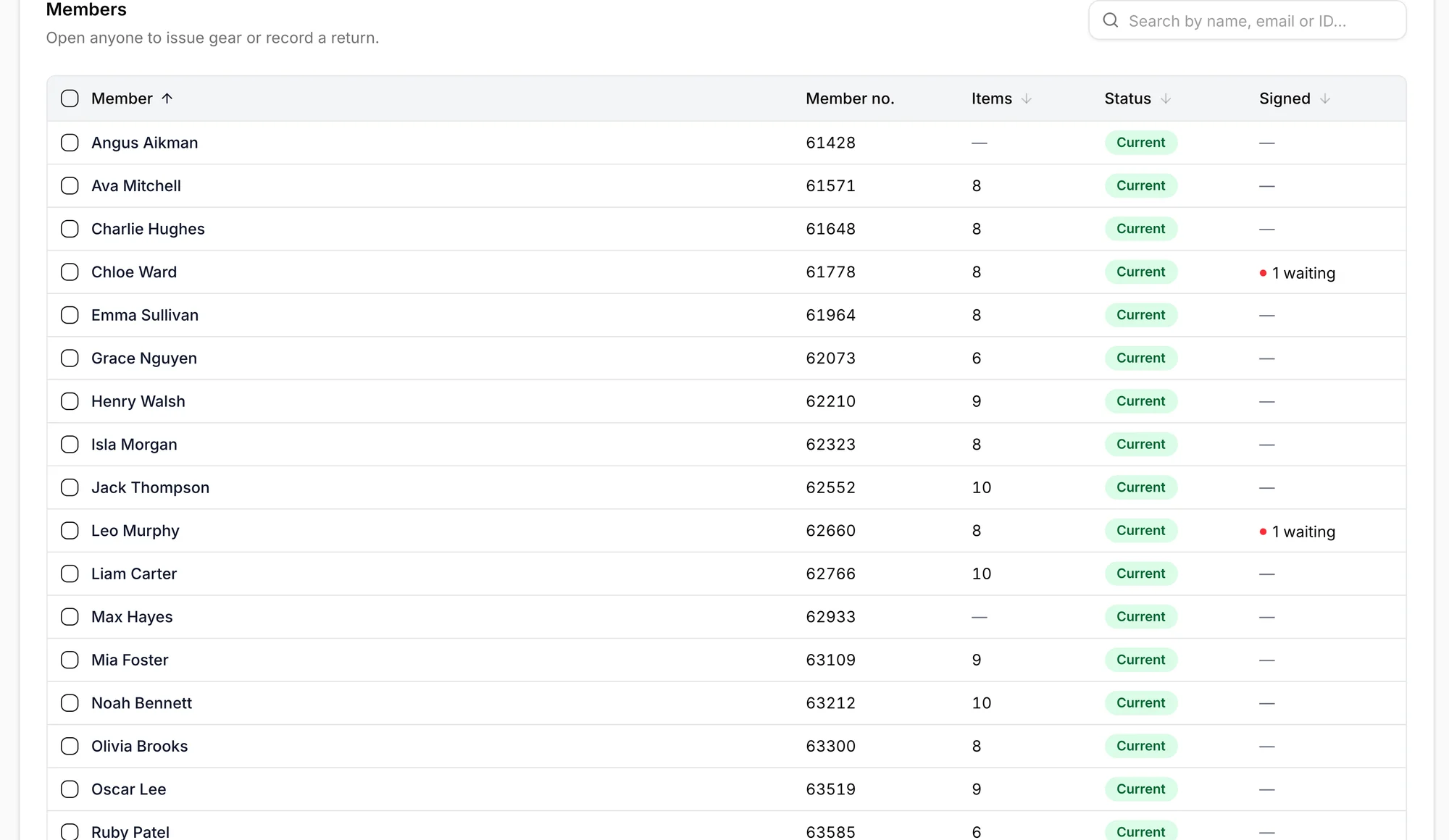Click the Member no. column header
Screen dimensions: 1449x840
click(850, 98)
